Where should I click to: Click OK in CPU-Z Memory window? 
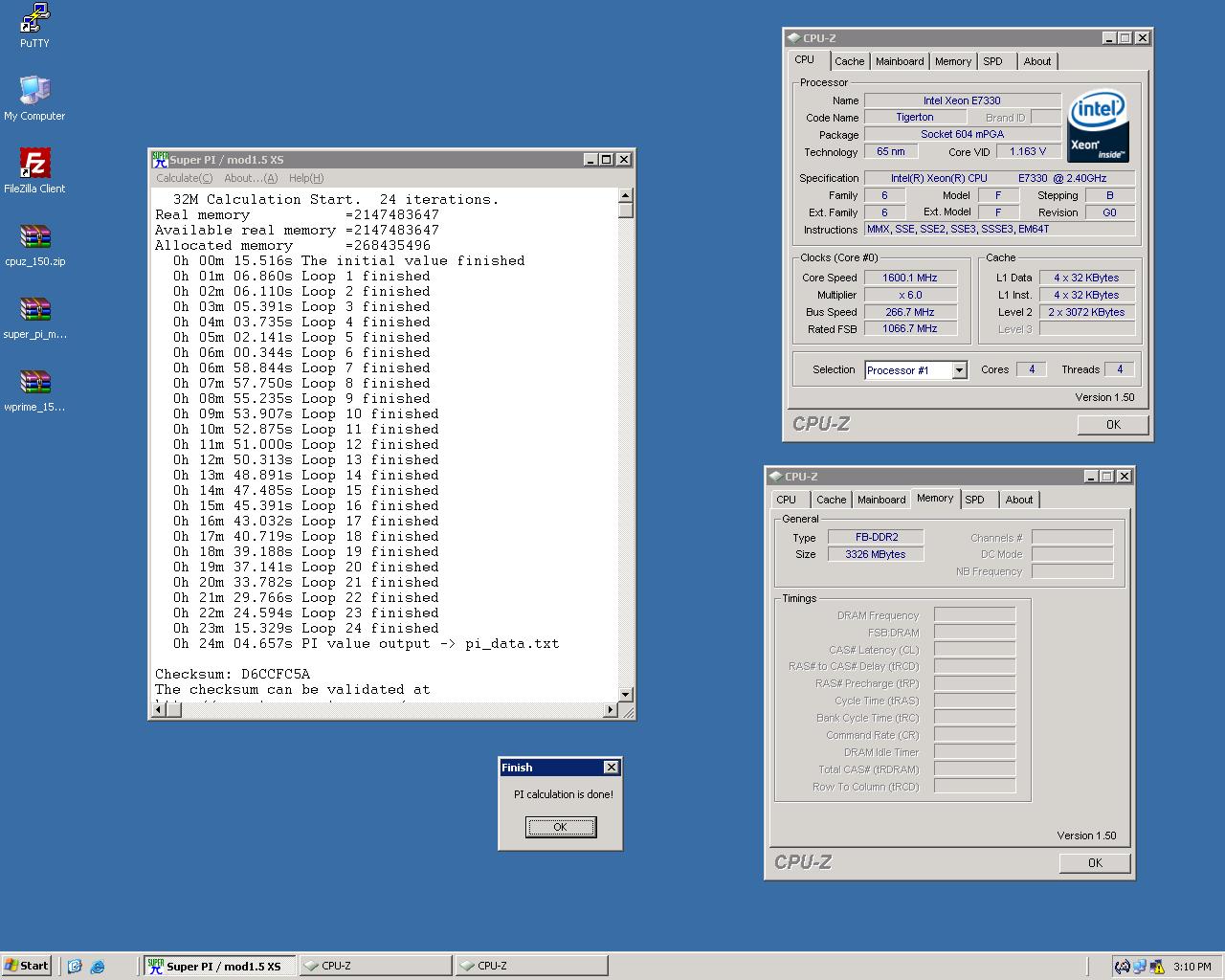[1095, 863]
